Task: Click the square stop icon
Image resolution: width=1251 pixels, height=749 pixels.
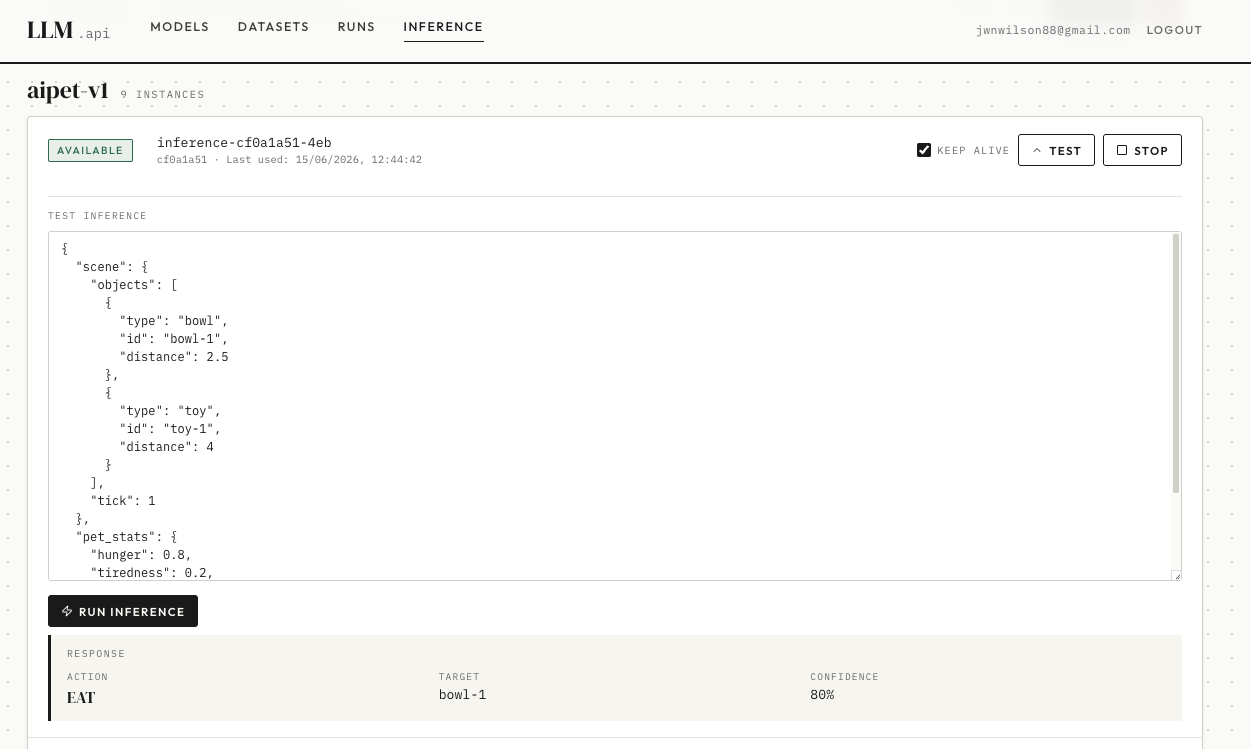Action: [1122, 150]
